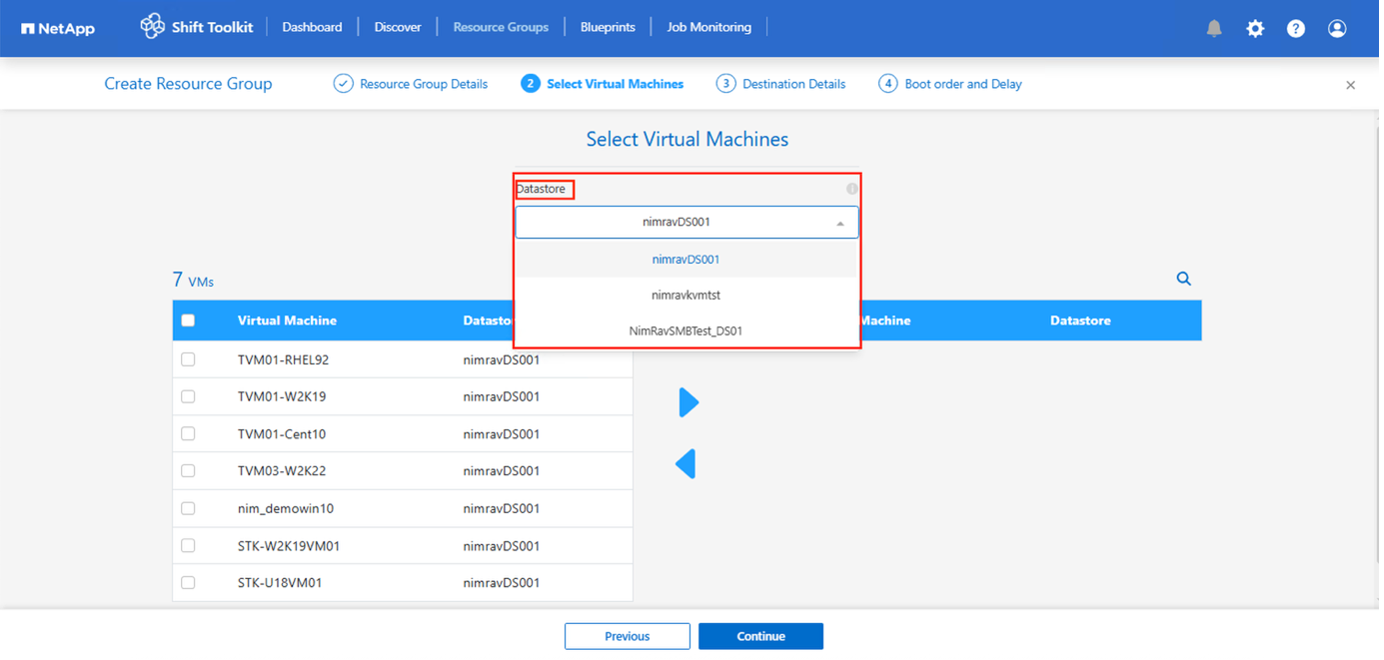Check the TVM01-RHEL92 checkbox
Viewport: 1384px width, 660px height.
click(188, 360)
